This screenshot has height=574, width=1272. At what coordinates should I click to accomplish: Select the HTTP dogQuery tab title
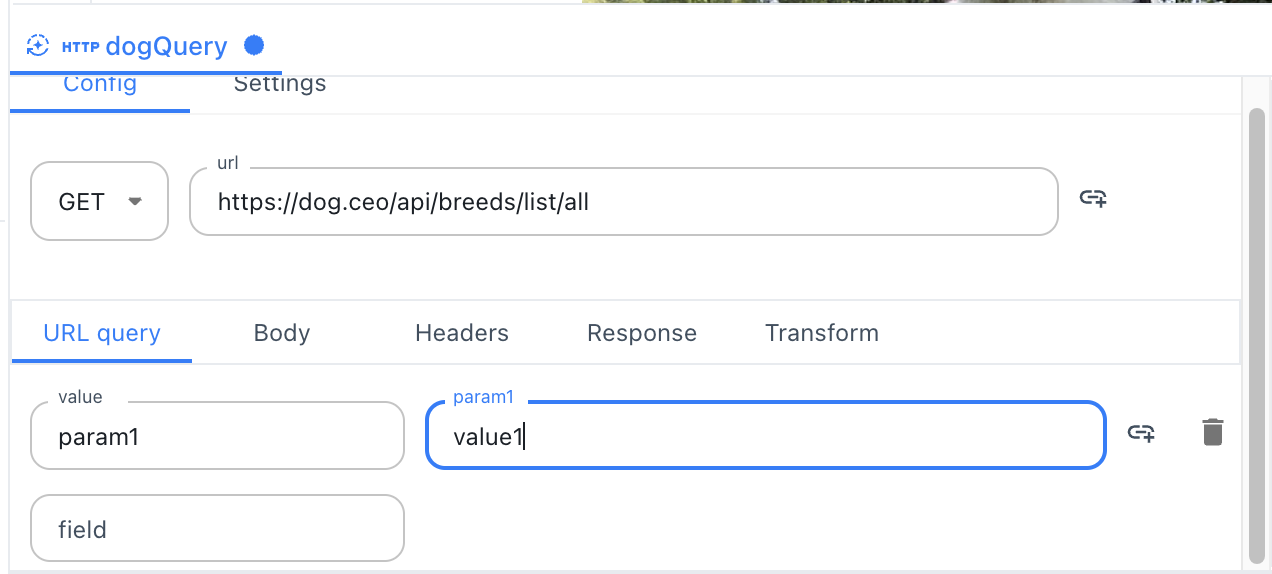166,46
